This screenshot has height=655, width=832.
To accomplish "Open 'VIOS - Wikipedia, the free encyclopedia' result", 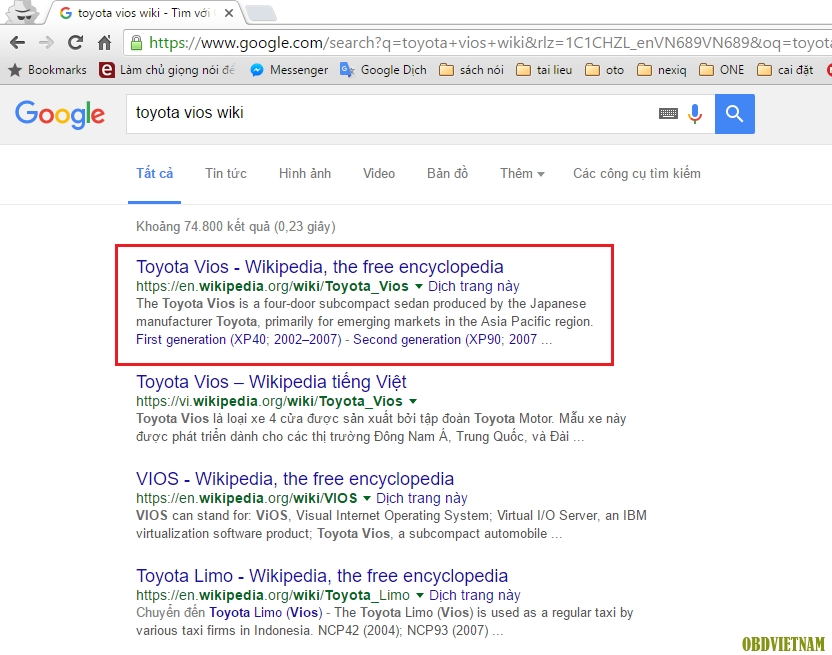I will [295, 479].
